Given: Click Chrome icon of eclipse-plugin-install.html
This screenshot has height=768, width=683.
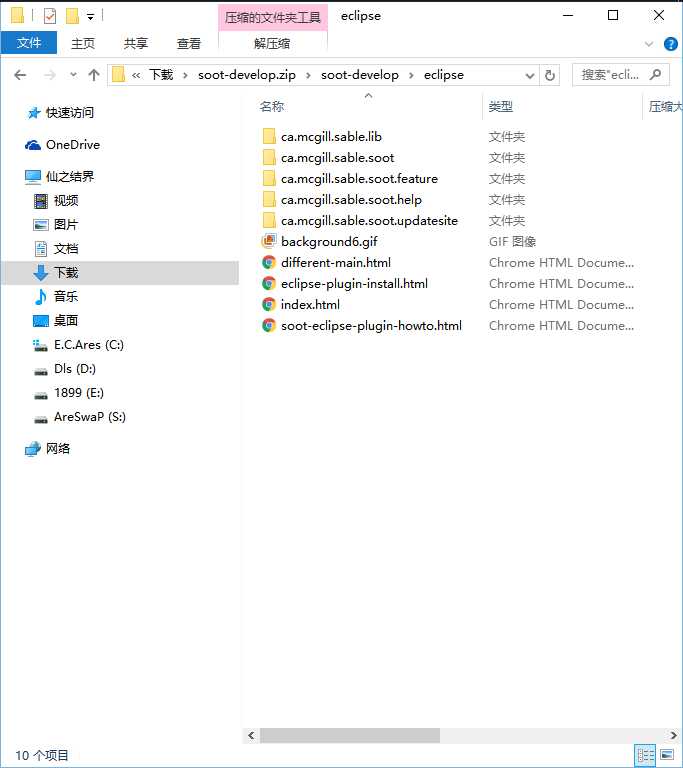Looking at the screenshot, I should [x=268, y=284].
